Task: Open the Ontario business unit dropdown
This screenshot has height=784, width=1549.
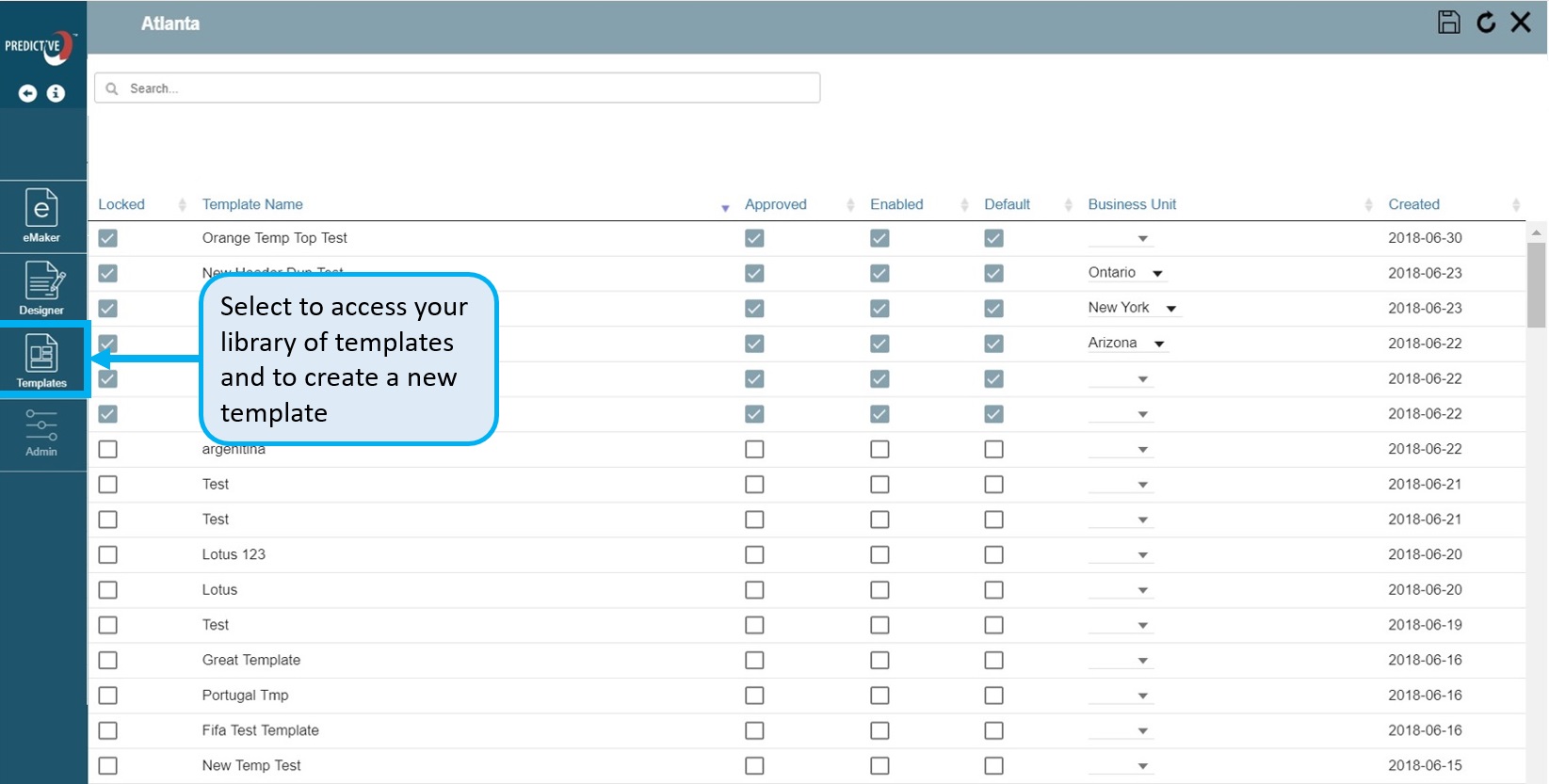Action: (1157, 274)
